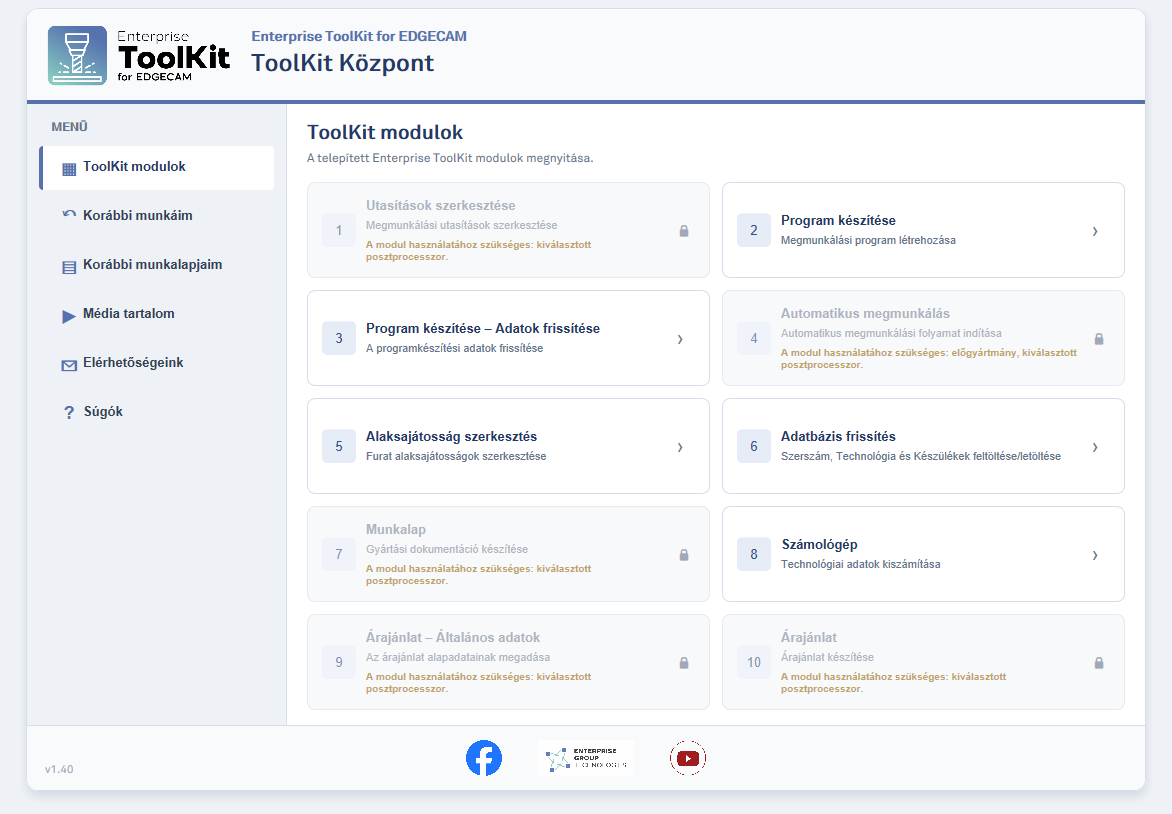This screenshot has width=1172, height=814.
Task: Click the Enterprise ToolKit drill logo icon
Action: click(x=78, y=55)
